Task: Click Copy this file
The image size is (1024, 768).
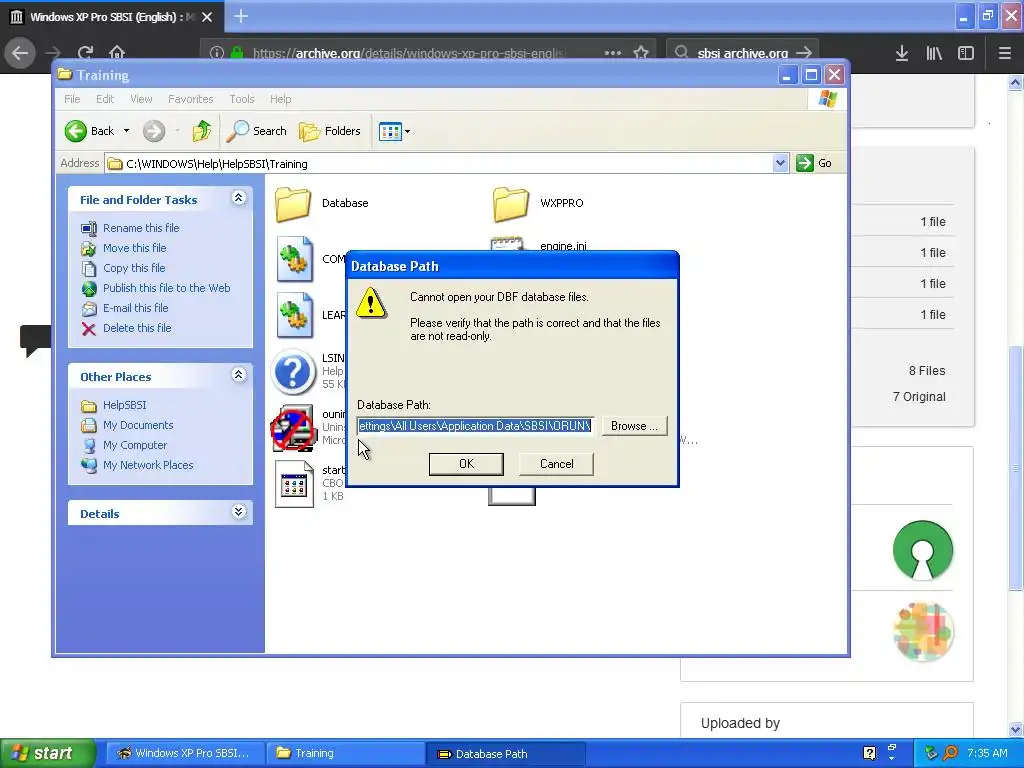Action: point(134,268)
